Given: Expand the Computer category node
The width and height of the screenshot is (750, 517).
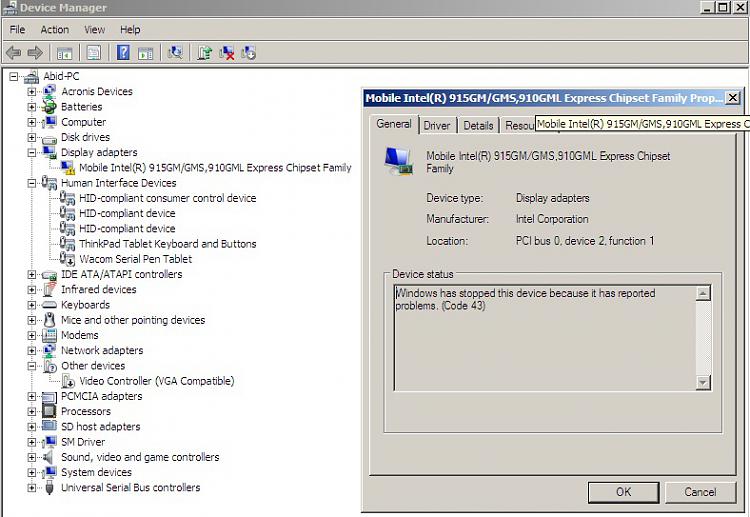Looking at the screenshot, I should pos(31,122).
